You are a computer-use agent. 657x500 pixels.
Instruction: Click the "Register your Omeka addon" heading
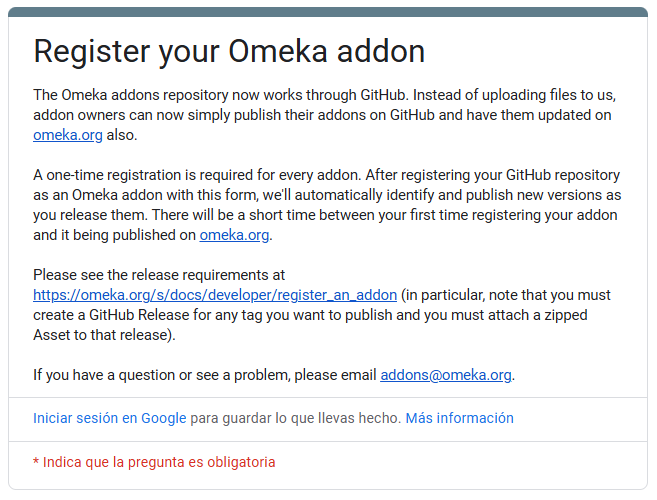tap(229, 52)
